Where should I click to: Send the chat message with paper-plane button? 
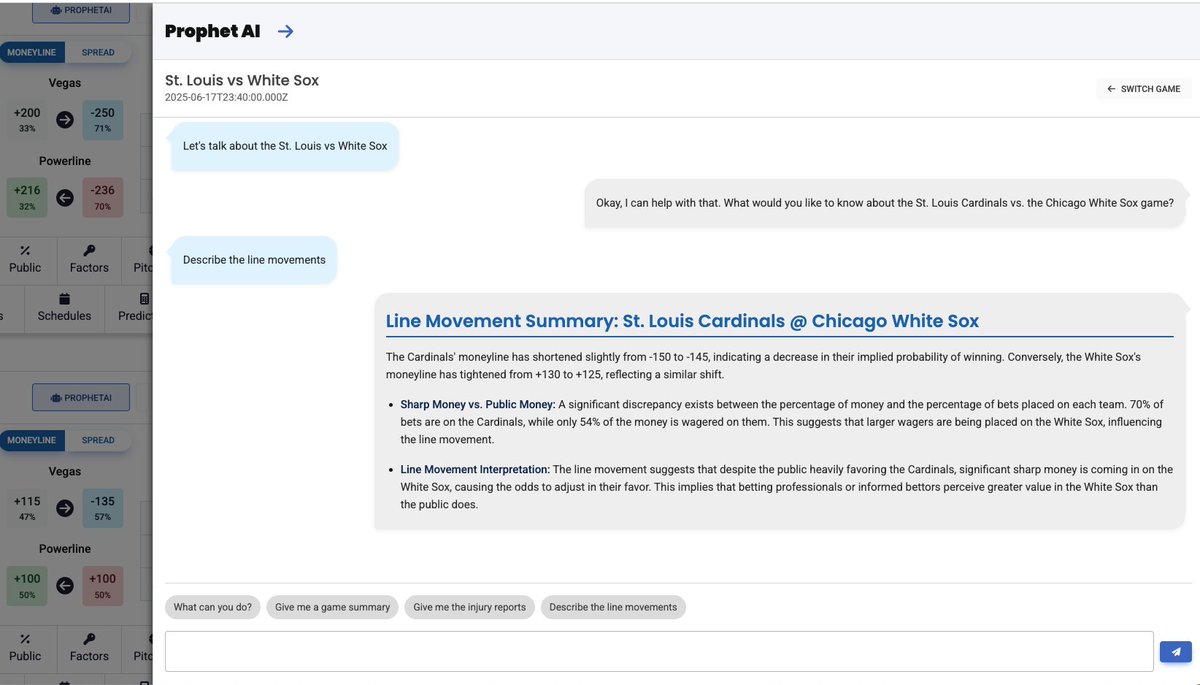click(x=1176, y=652)
